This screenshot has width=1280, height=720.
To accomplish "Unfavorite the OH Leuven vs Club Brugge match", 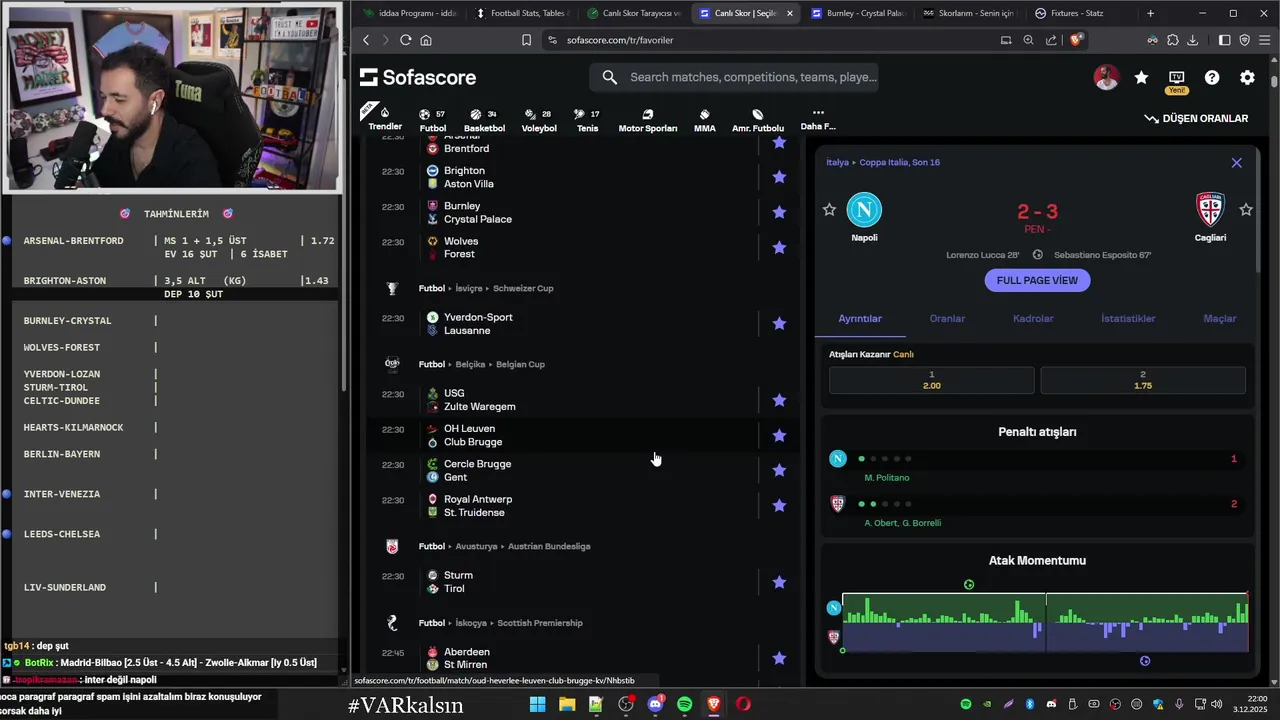I will (779, 435).
